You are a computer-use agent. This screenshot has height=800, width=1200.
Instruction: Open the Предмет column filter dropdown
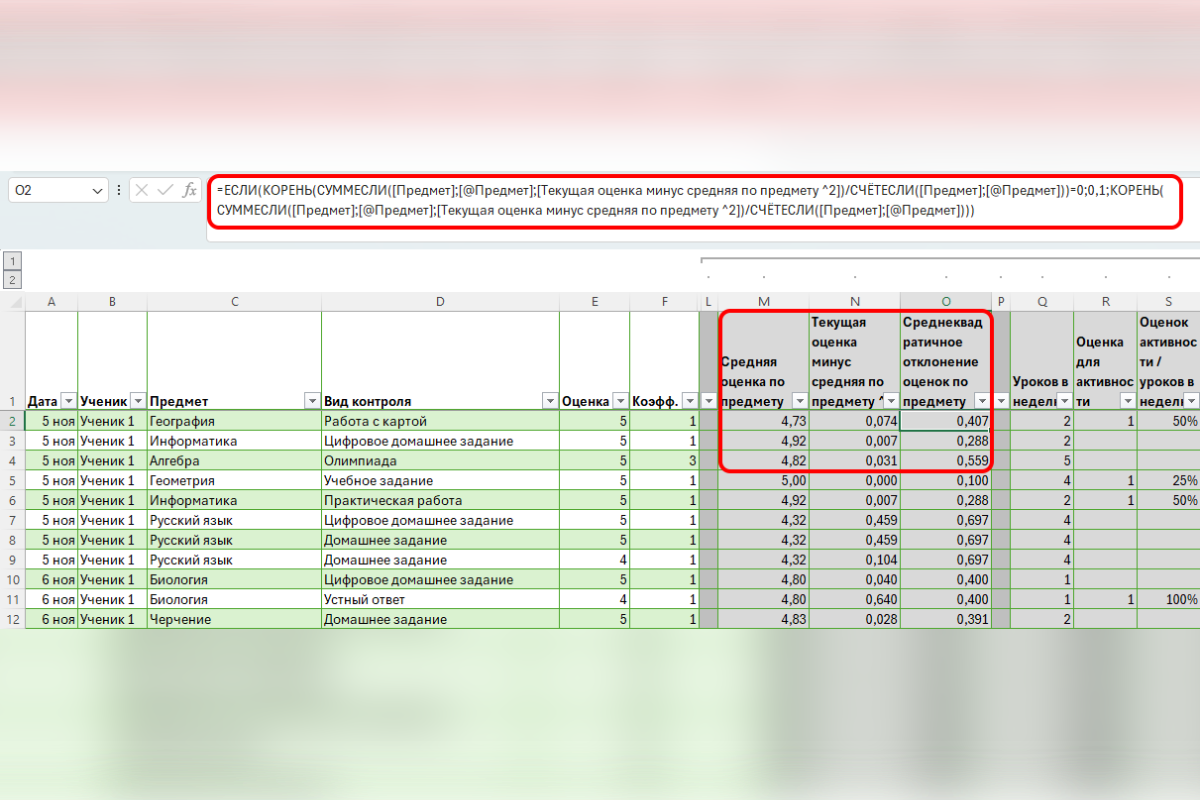pos(310,401)
